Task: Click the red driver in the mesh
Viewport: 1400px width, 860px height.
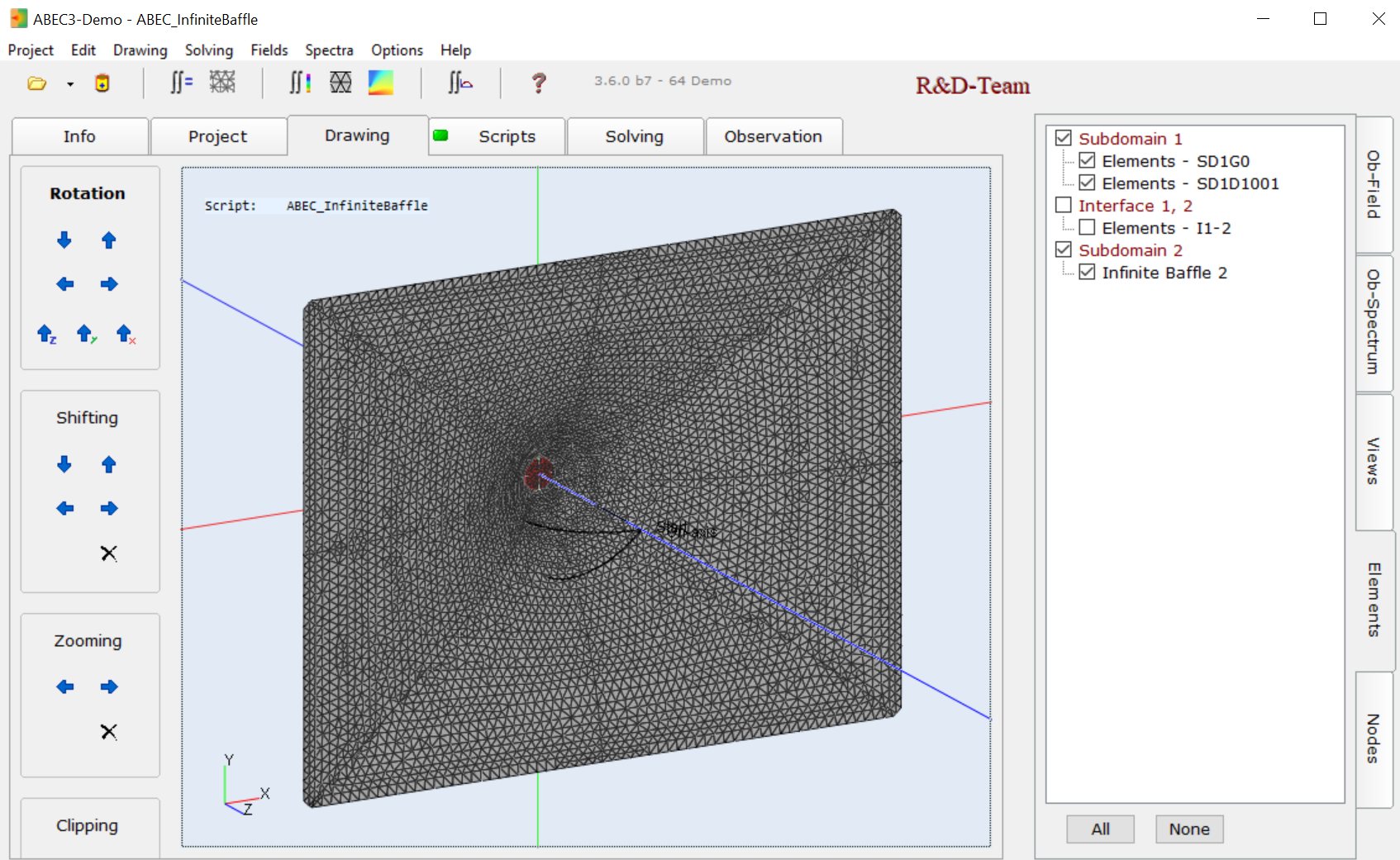Action: [x=538, y=474]
